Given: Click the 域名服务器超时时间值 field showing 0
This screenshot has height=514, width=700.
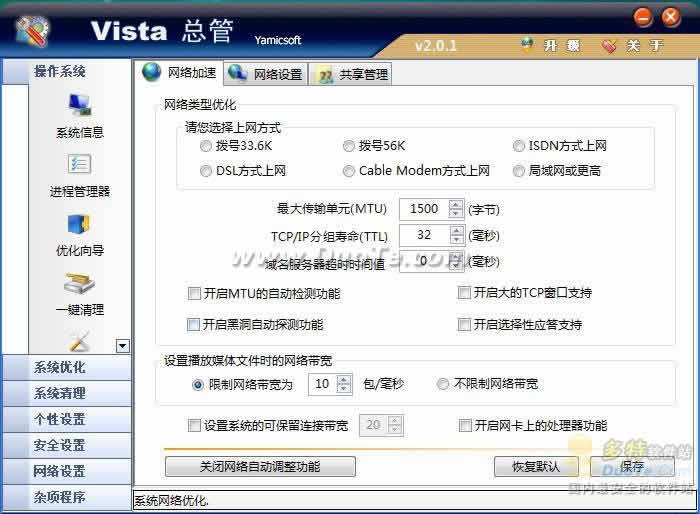Looking at the screenshot, I should click(x=424, y=261).
